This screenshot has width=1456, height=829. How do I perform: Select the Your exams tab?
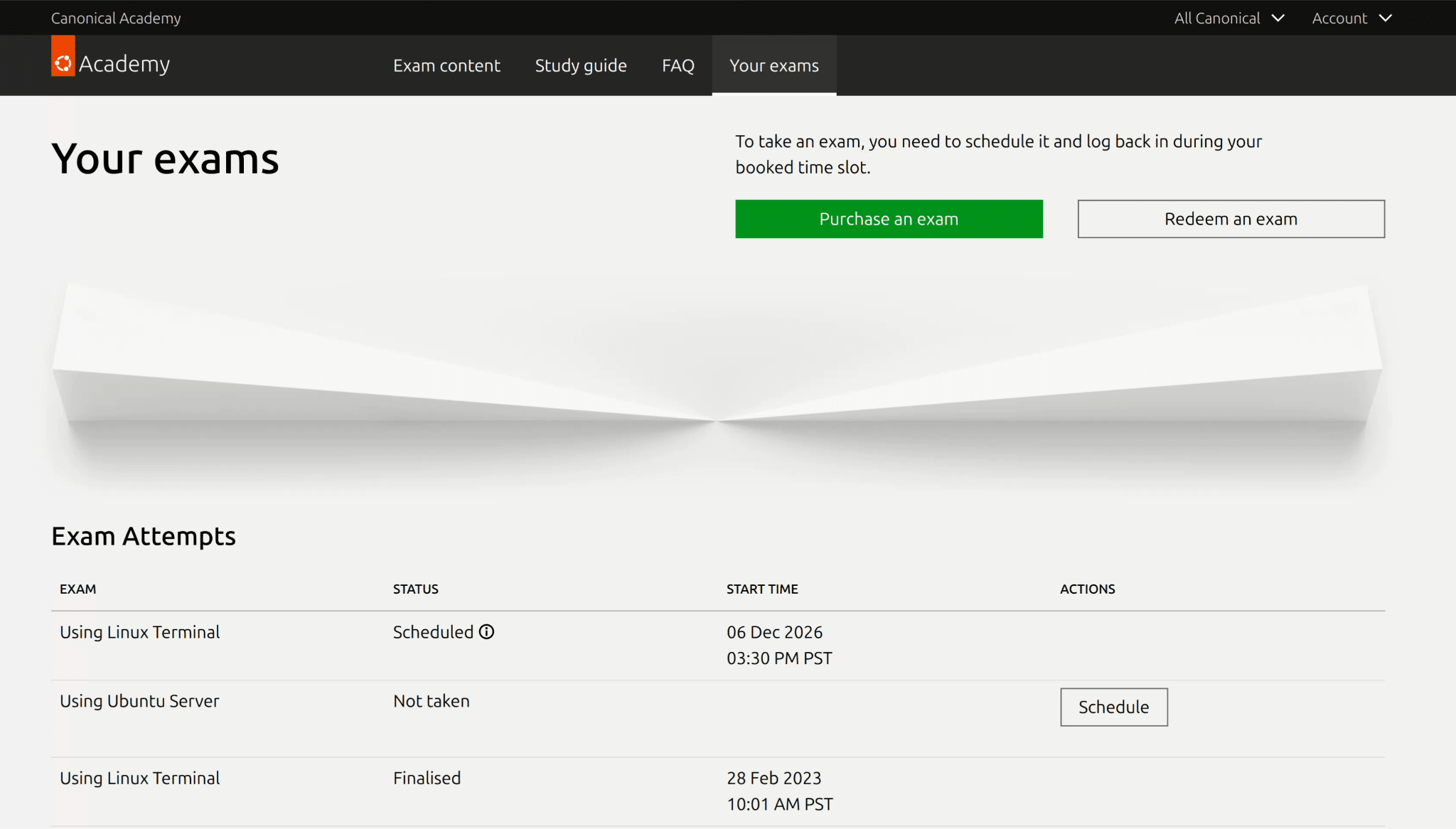[774, 65]
